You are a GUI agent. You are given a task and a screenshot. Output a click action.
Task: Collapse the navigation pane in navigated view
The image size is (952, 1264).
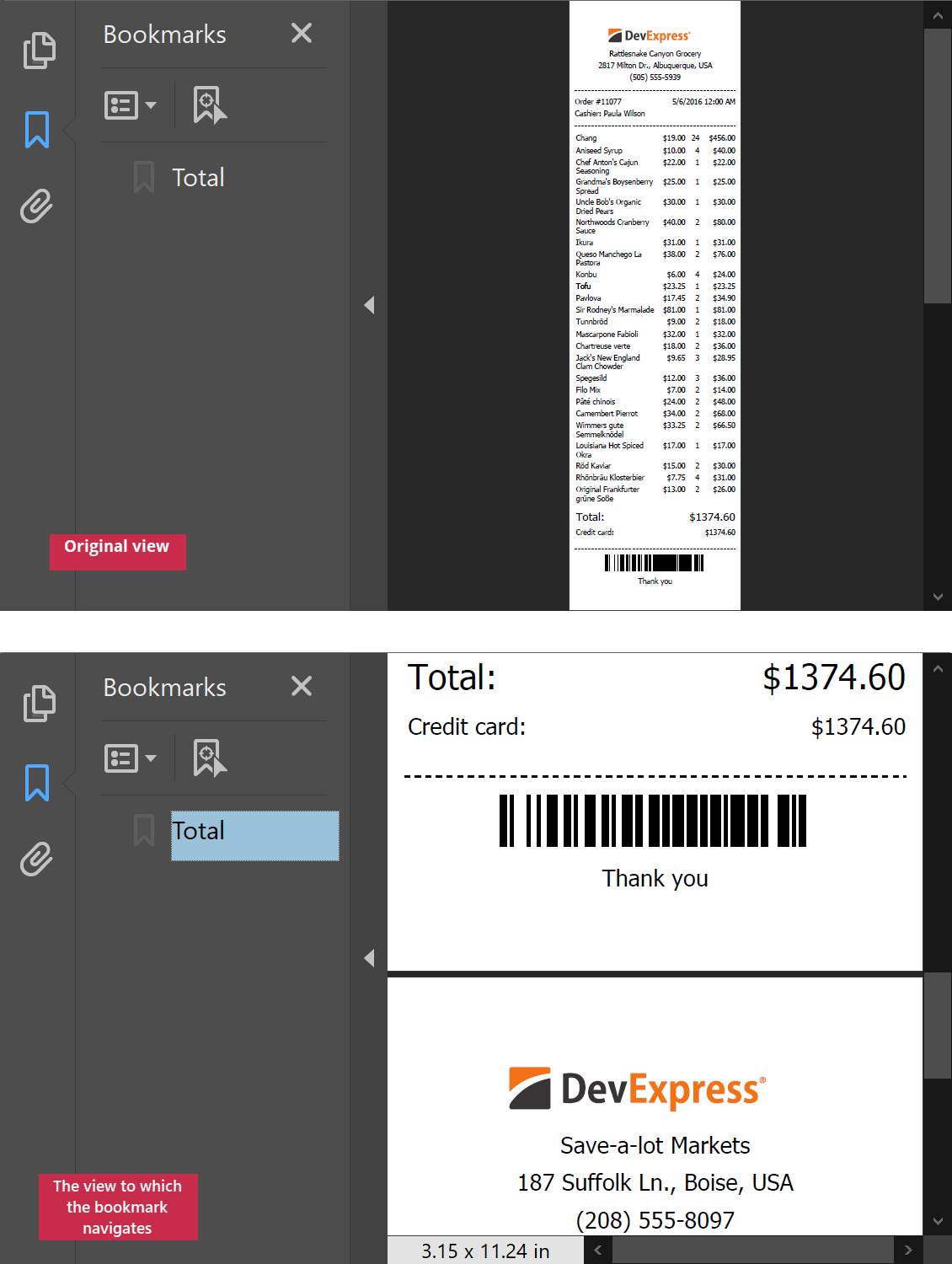369,958
